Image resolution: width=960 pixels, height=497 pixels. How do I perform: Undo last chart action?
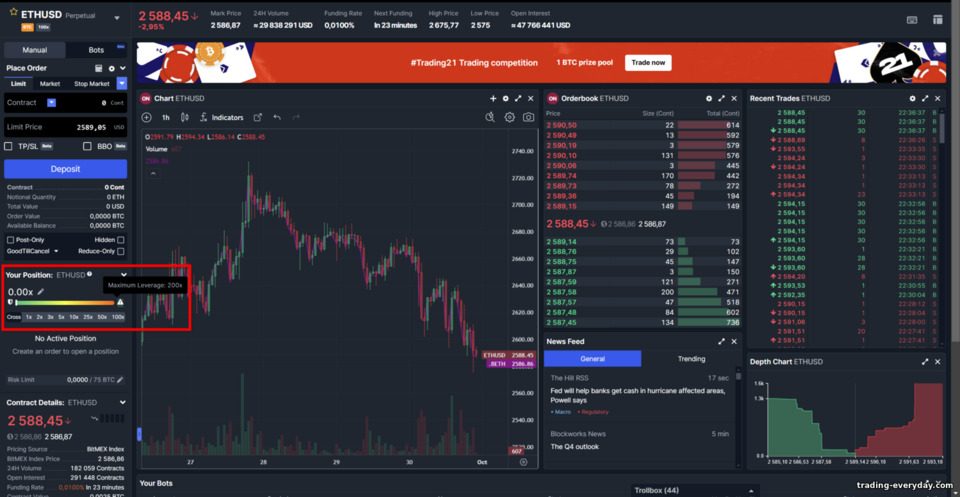277,118
